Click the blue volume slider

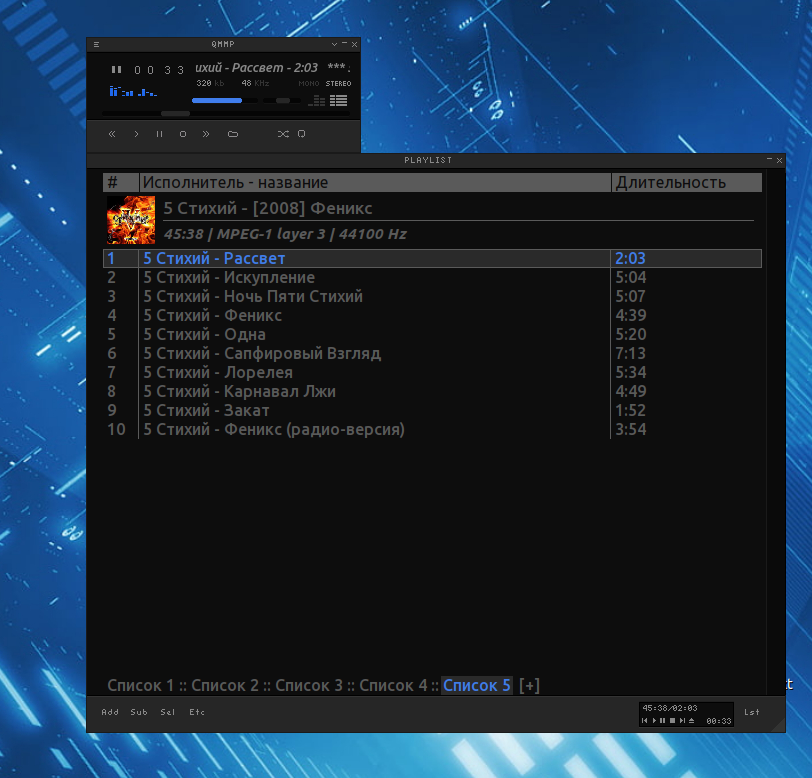click(x=218, y=100)
